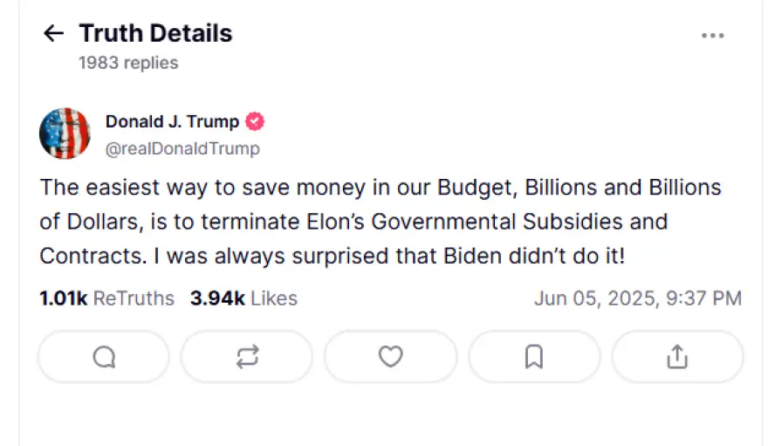The height and width of the screenshot is (446, 768).
Task: Open the @realDonaldTrump handle link
Action: (182, 149)
